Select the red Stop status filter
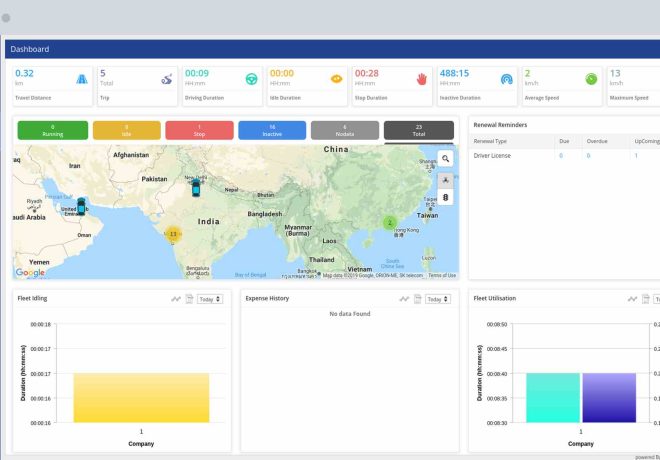The height and width of the screenshot is (460, 660). [x=199, y=130]
